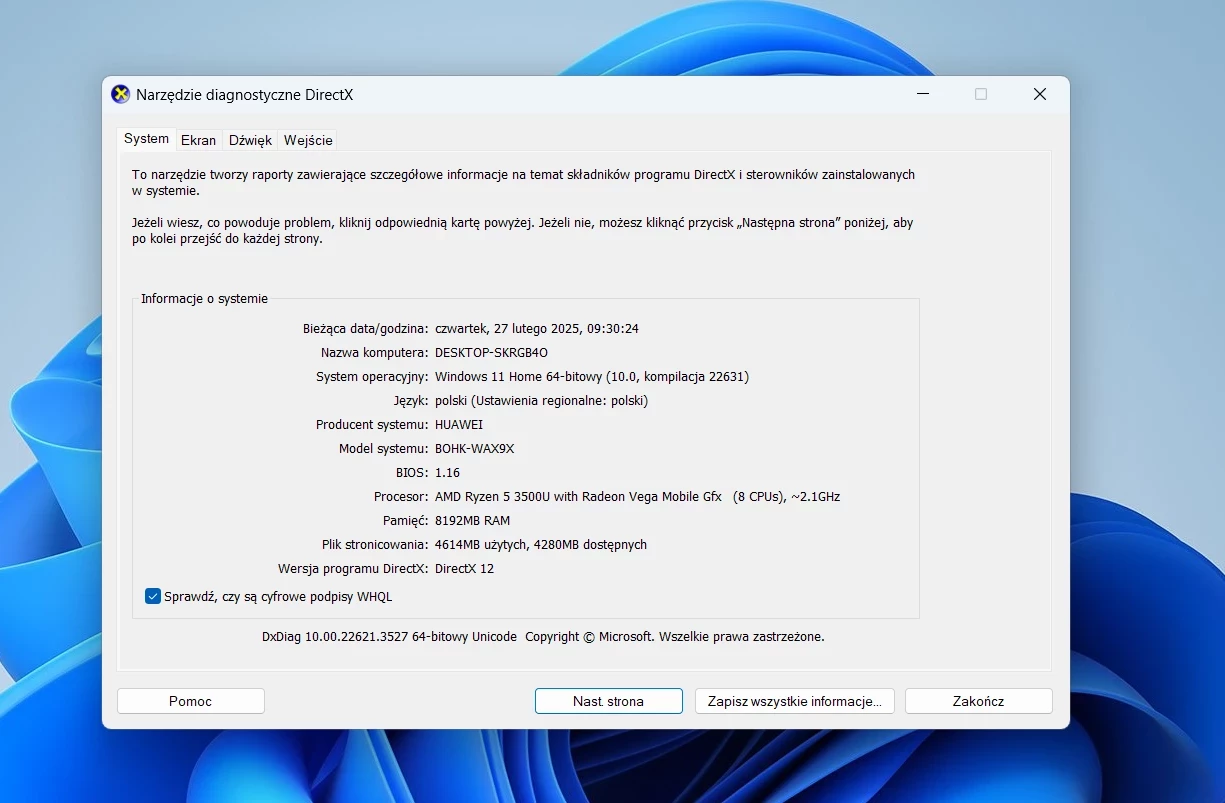Click Zapisz wszystkie informacje button
The height and width of the screenshot is (803, 1225).
click(794, 701)
